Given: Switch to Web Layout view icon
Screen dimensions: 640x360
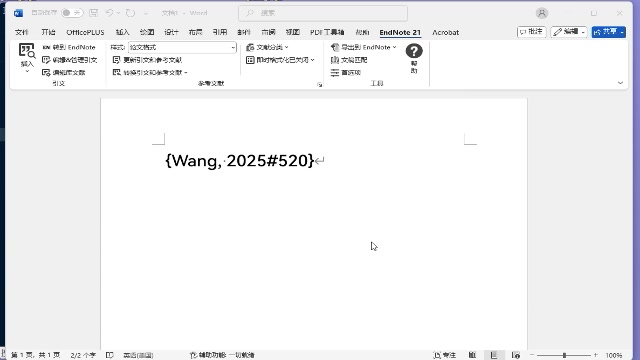Looking at the screenshot, I should pyautogui.click(x=516, y=355).
